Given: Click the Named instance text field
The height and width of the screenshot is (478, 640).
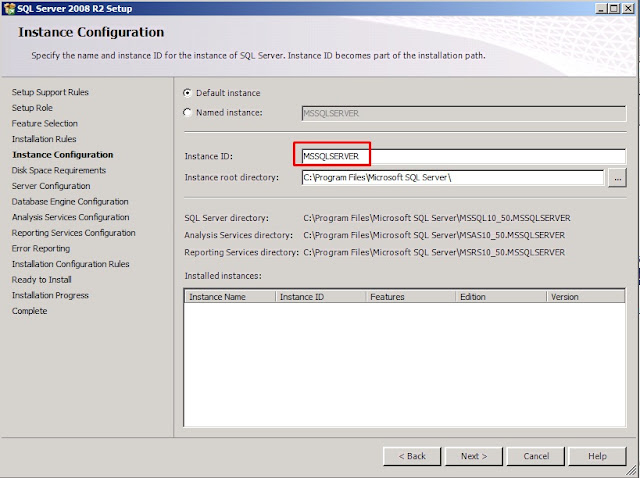Looking at the screenshot, I should 464,113.
